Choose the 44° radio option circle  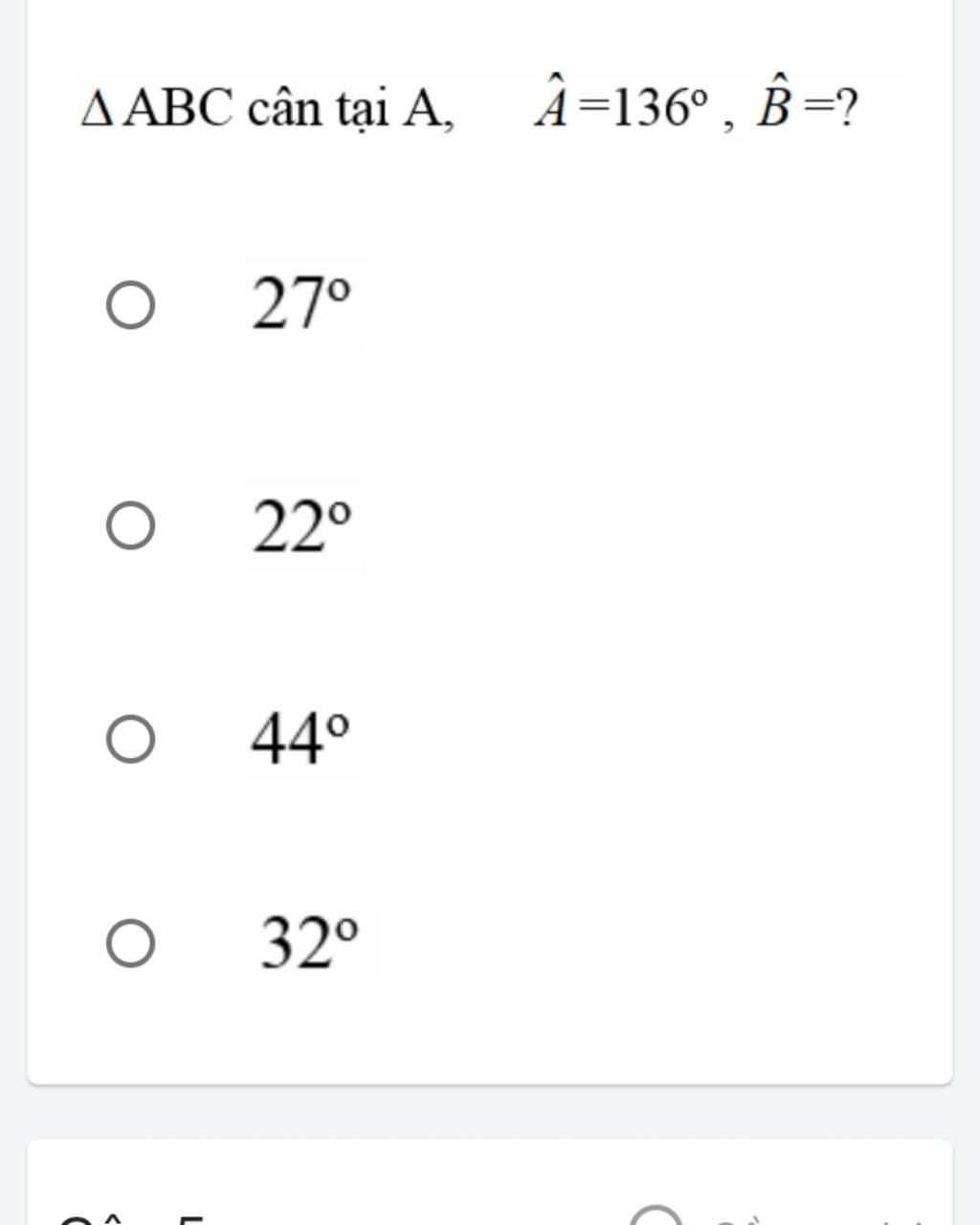click(x=129, y=739)
